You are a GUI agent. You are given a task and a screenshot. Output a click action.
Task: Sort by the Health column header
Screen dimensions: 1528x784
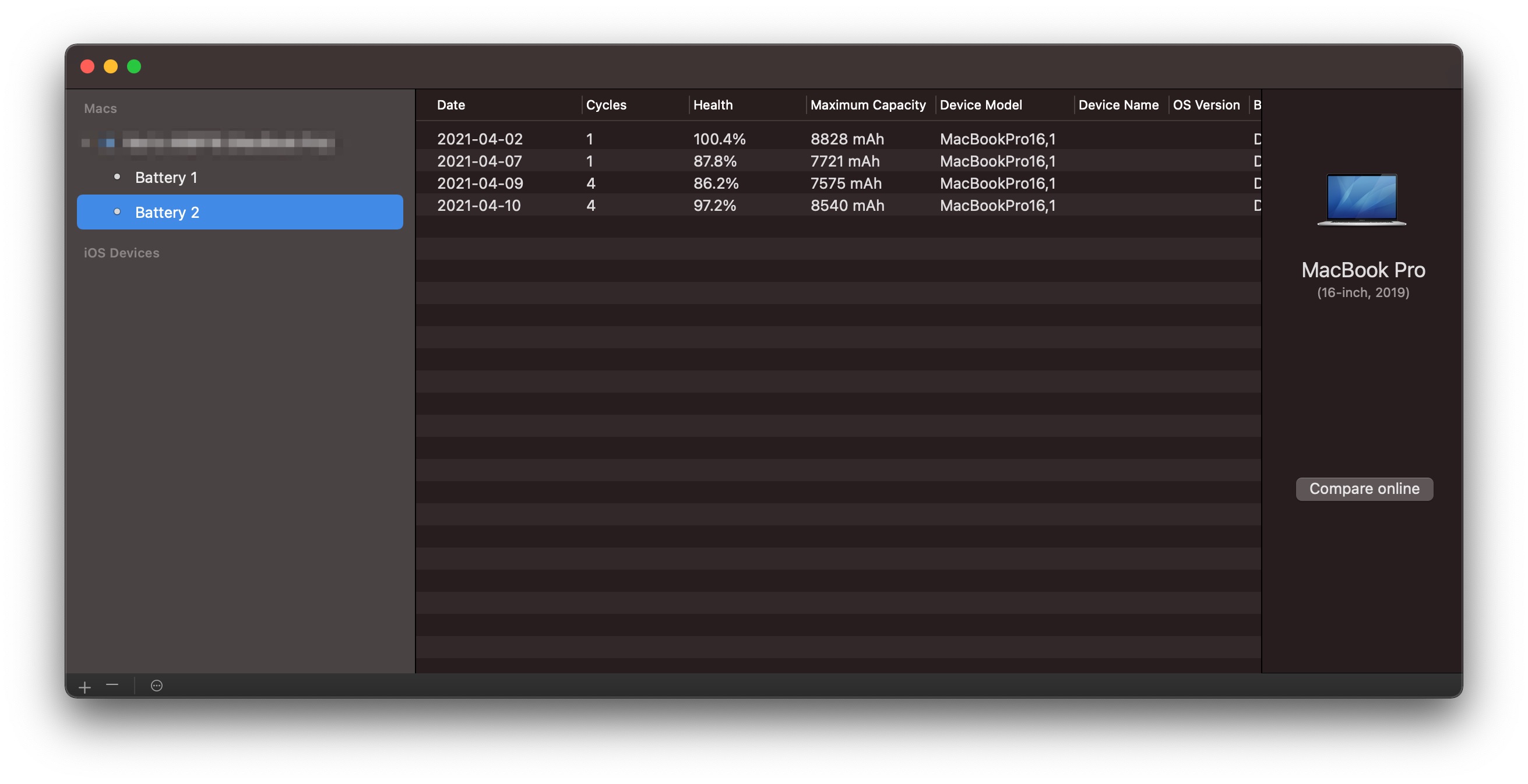click(713, 105)
